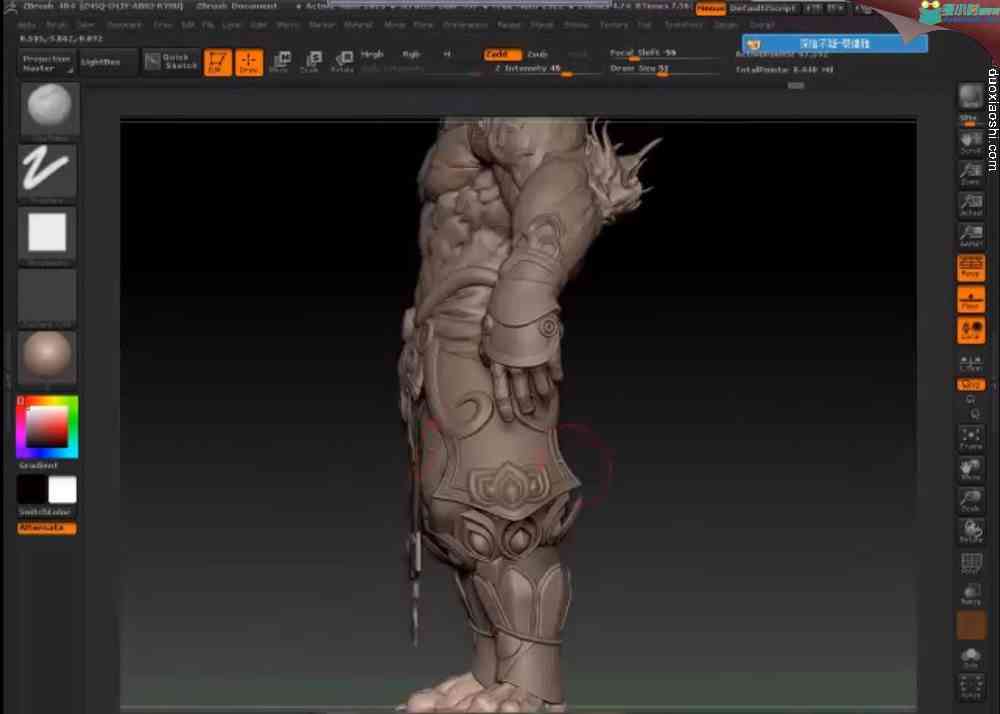
Task: Set canvas to Actual size
Action: (971, 204)
